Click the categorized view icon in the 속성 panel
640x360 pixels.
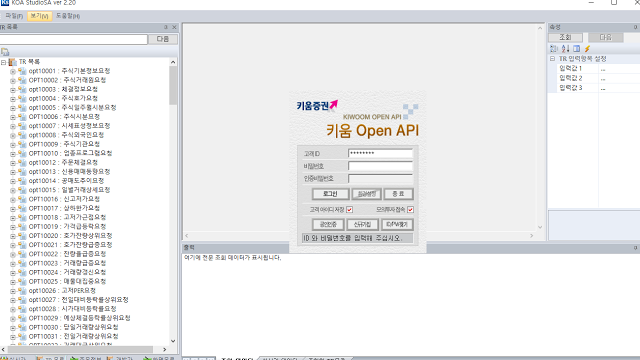[553, 49]
